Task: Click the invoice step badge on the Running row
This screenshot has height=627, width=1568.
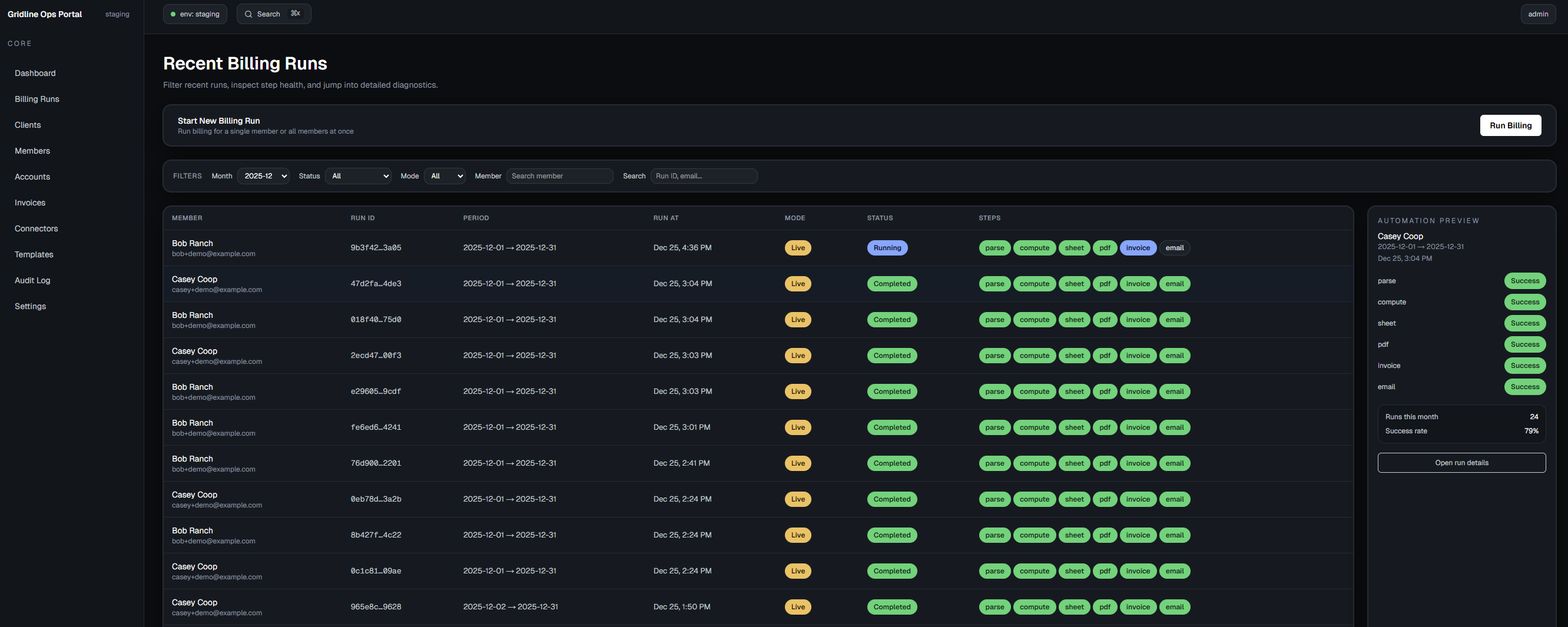Action: tap(1138, 248)
